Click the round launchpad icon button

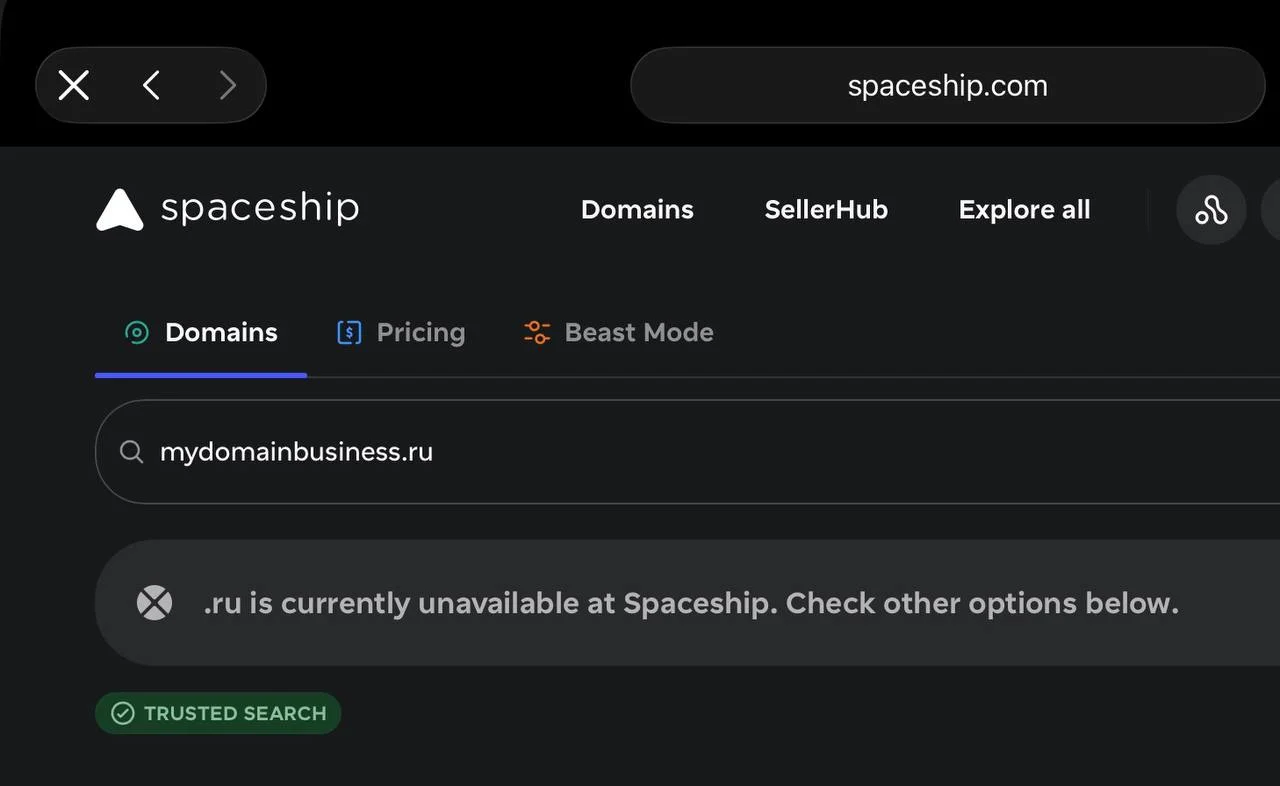pos(1211,210)
